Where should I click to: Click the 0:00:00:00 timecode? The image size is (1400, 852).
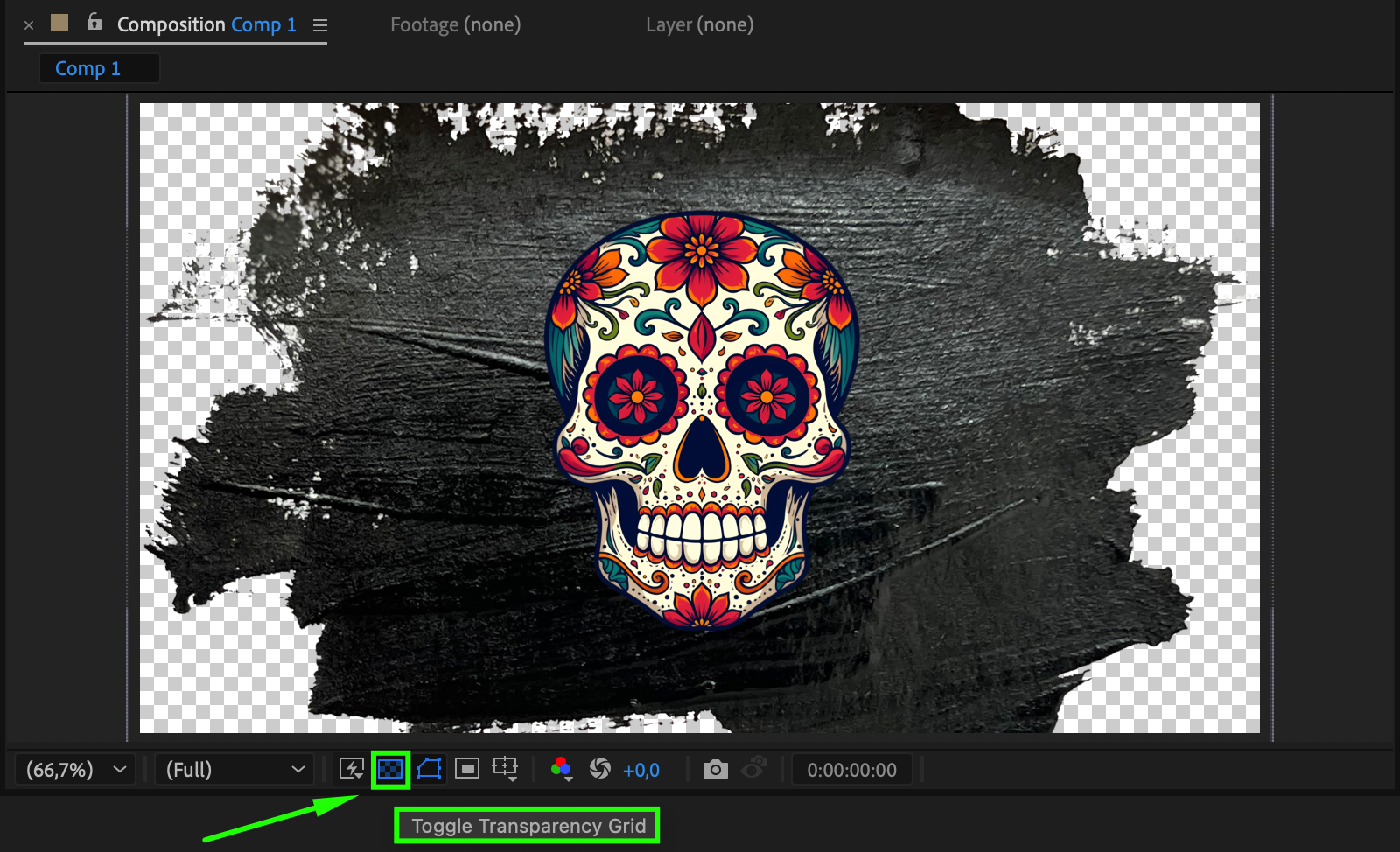point(851,771)
